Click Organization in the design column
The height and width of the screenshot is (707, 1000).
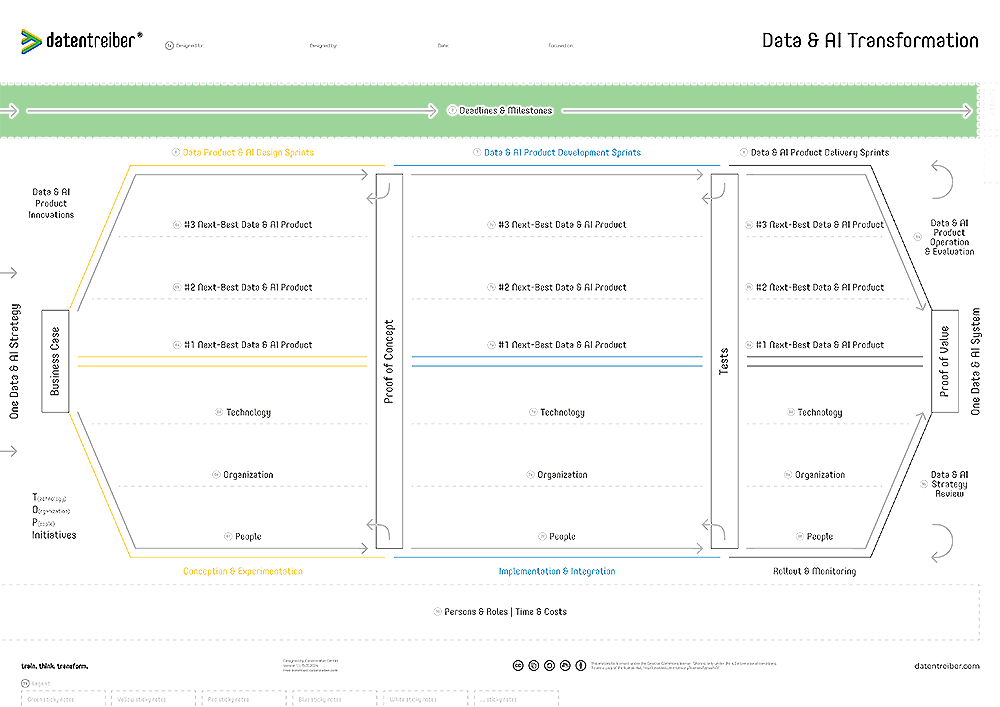click(x=248, y=475)
